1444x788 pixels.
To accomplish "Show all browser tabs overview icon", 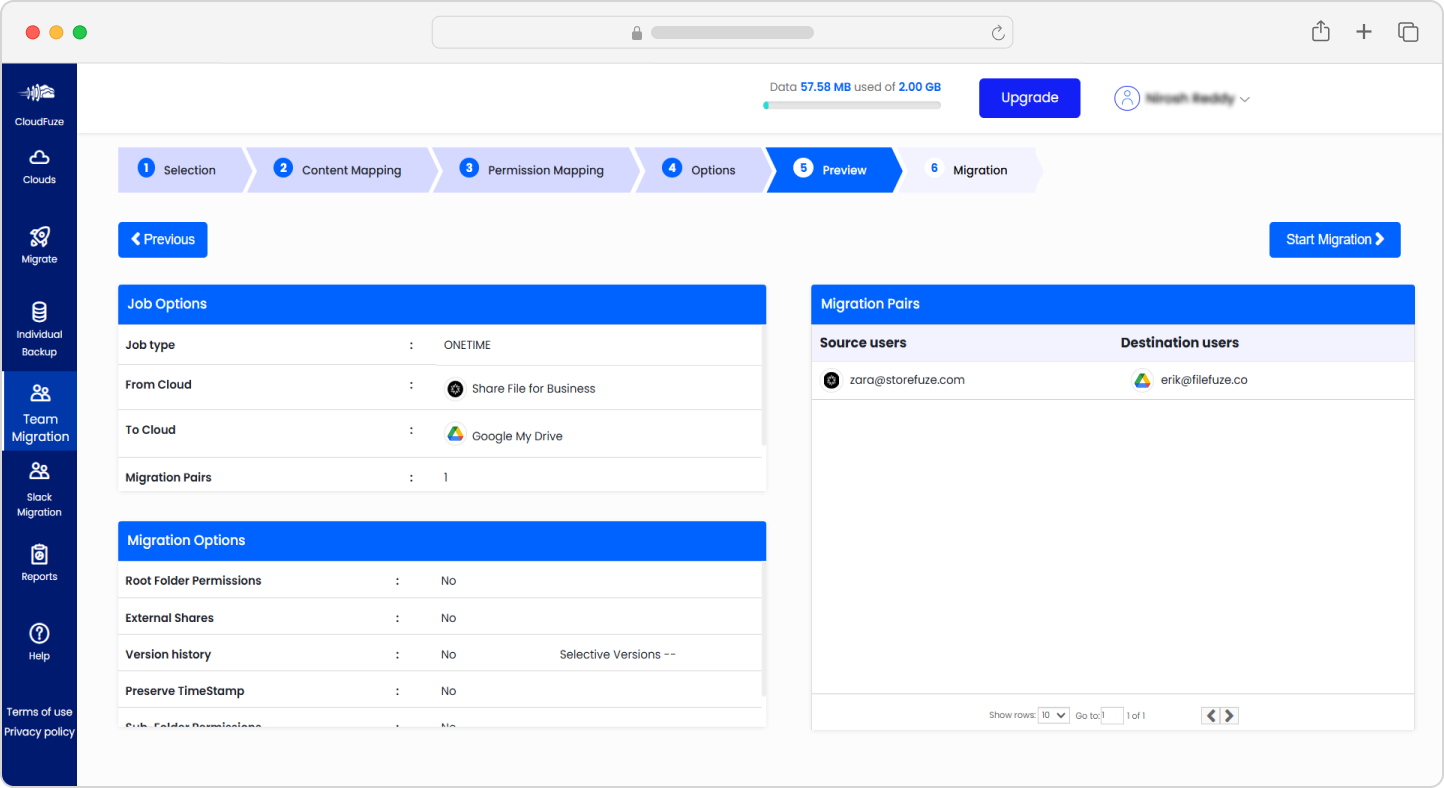I will [x=1408, y=32].
